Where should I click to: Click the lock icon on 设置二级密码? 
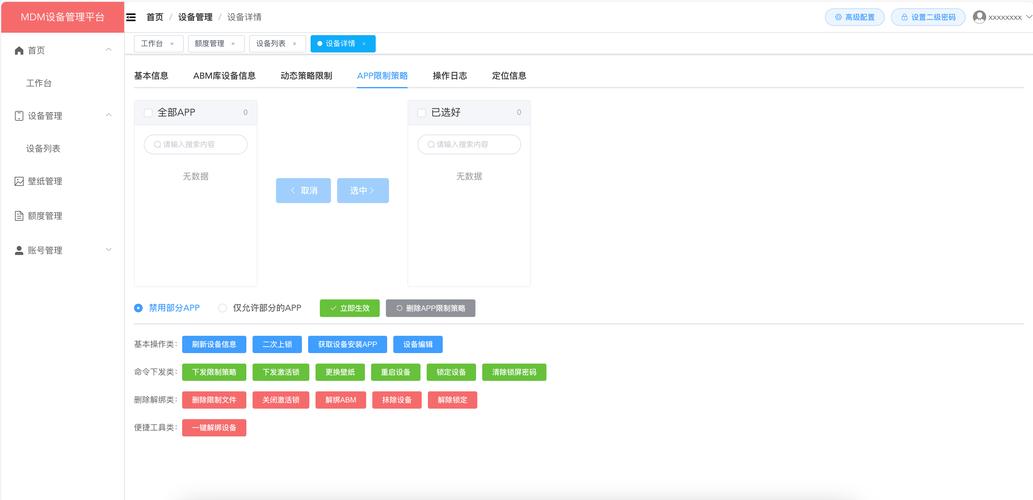904,17
